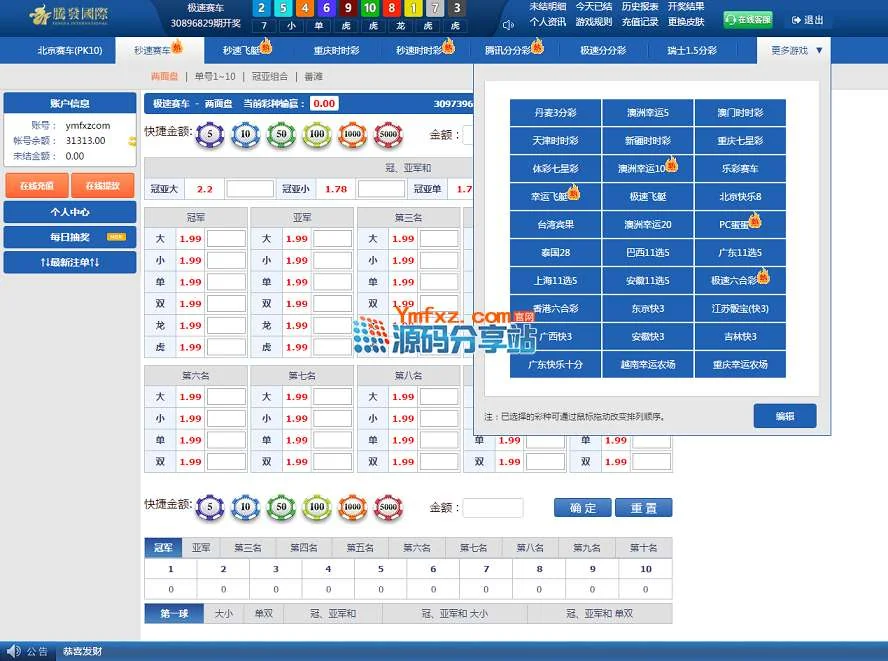Select 澳洲幸运5 in the games list
888x661 pixels.
pyautogui.click(x=647, y=113)
